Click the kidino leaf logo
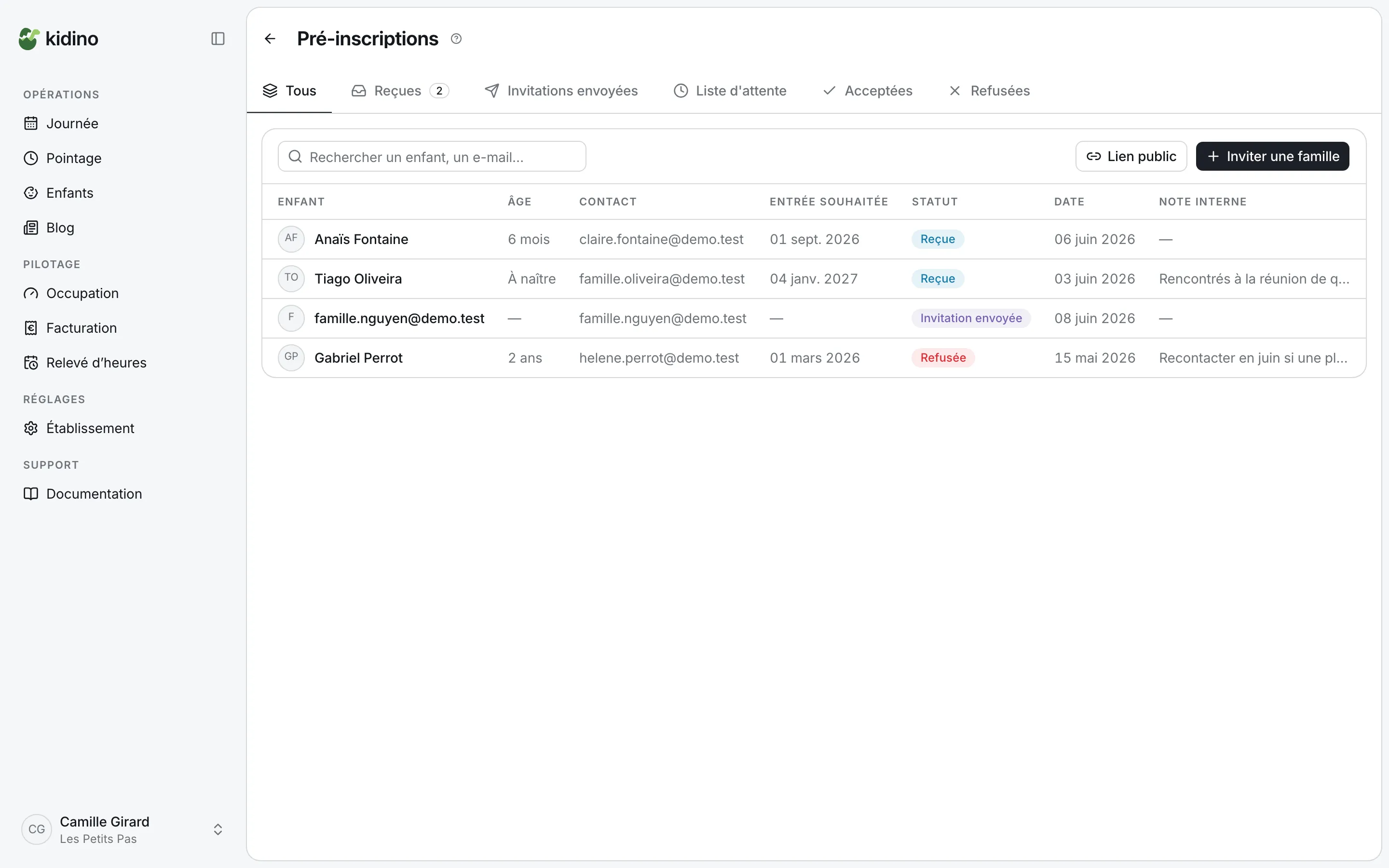Viewport: 1389px width, 868px height. click(29, 39)
